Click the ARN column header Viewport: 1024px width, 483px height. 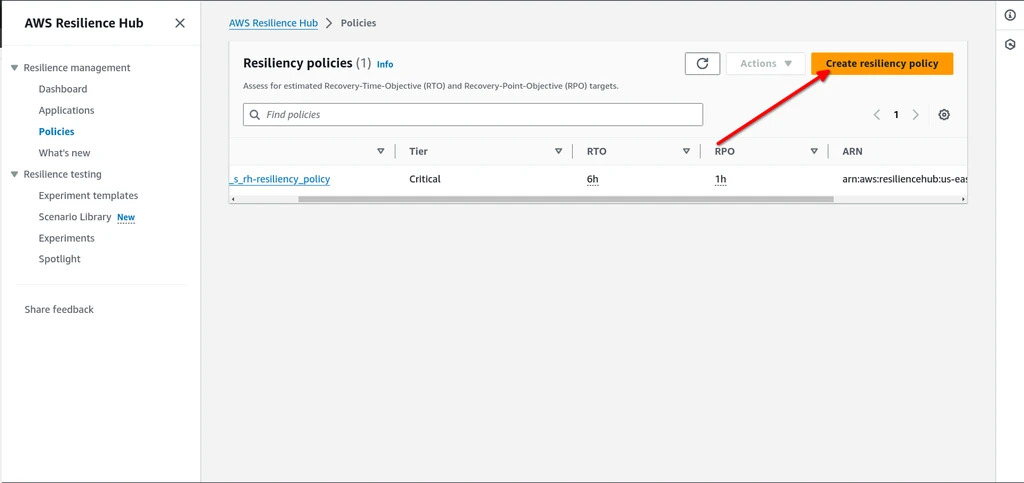pos(852,151)
